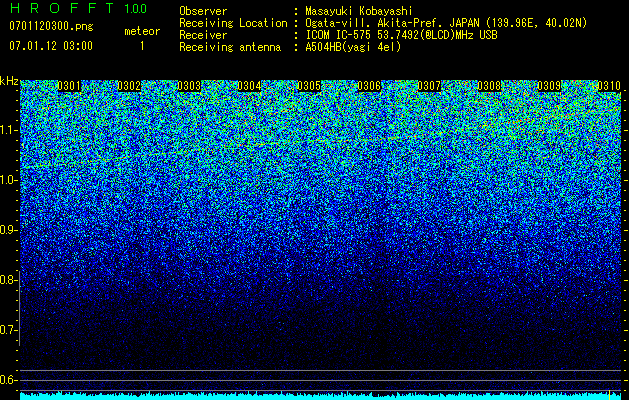
Task: Click the 0.8 frequency axis label
Action: tap(8, 280)
